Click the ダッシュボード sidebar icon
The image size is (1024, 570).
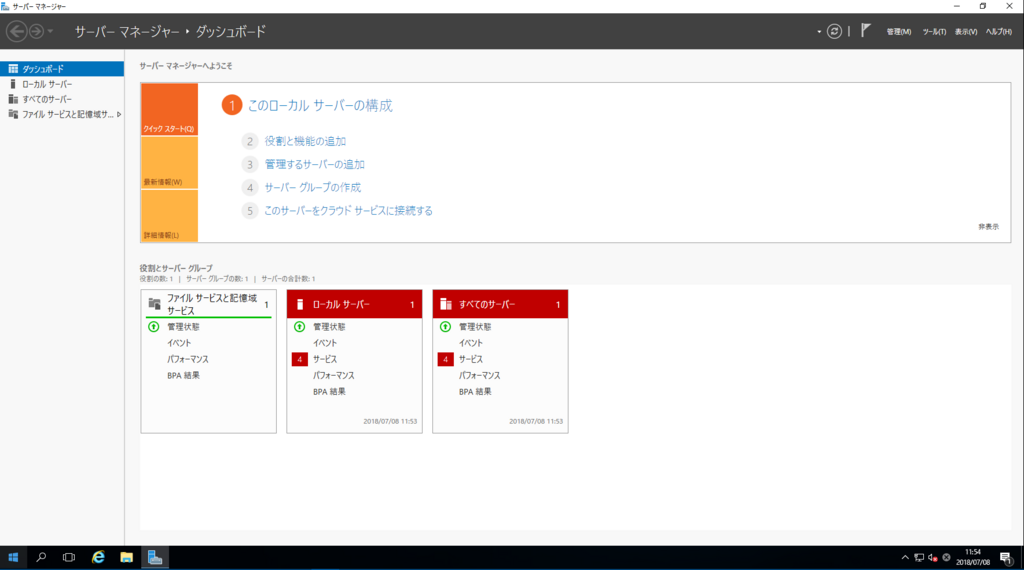13,69
